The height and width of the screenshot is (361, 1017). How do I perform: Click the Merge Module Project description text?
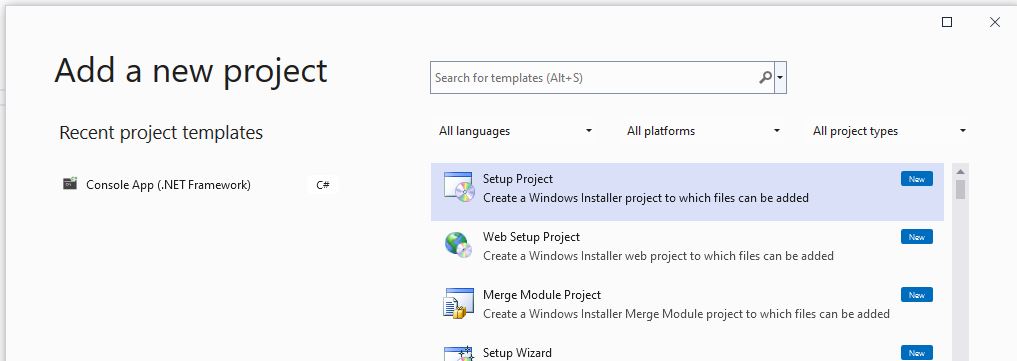pyautogui.click(x=686, y=314)
